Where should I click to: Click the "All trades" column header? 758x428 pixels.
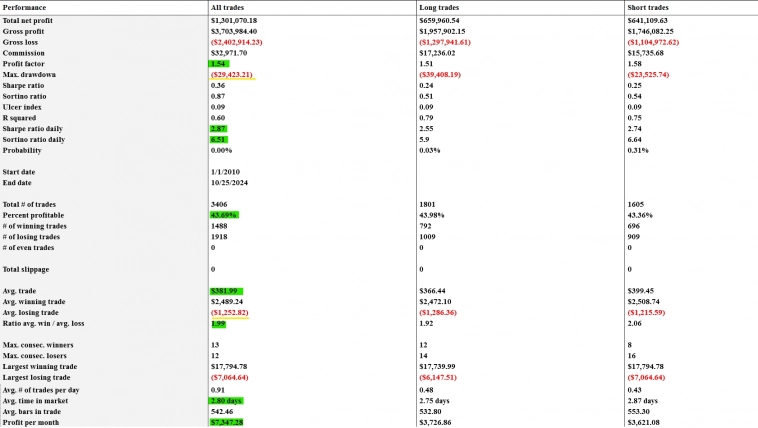(x=230, y=7)
